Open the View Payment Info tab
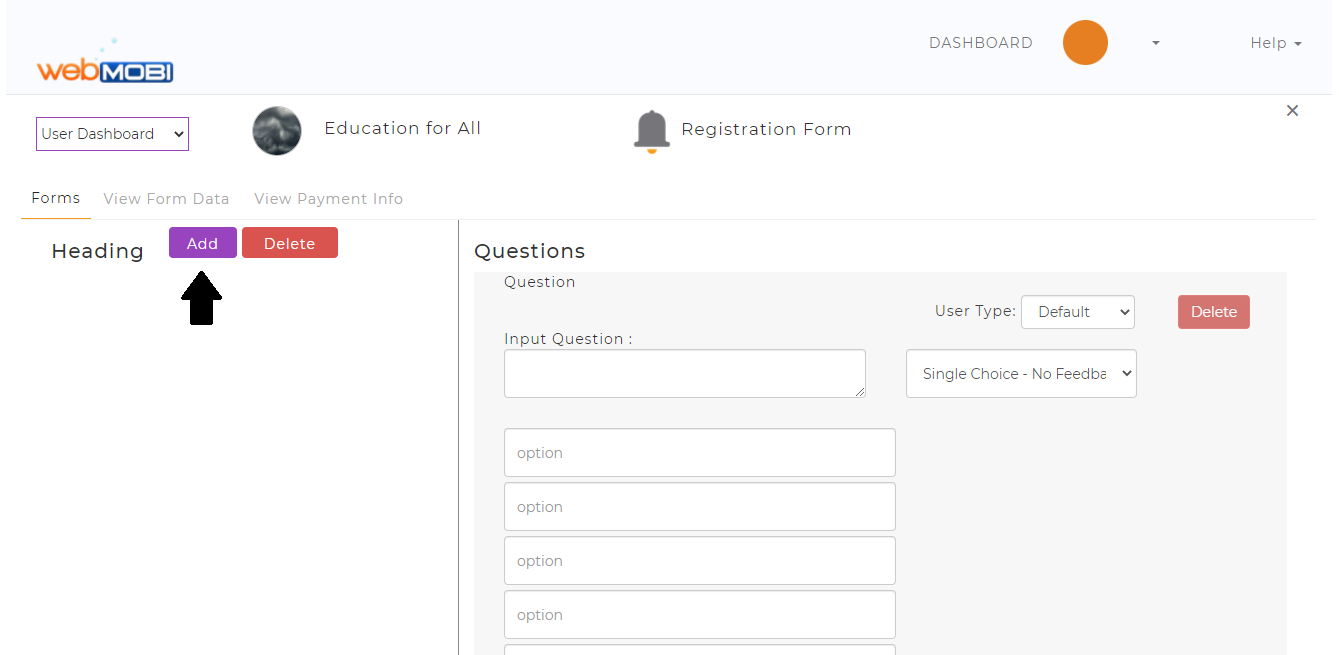This screenshot has width=1339, height=655. (x=329, y=199)
